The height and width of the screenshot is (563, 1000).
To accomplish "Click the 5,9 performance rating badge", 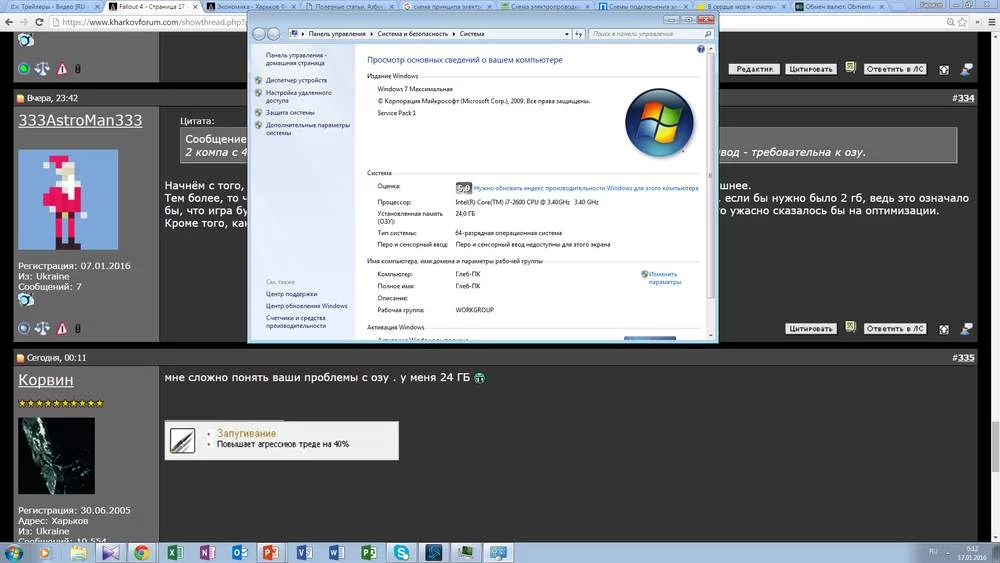I will [463, 187].
